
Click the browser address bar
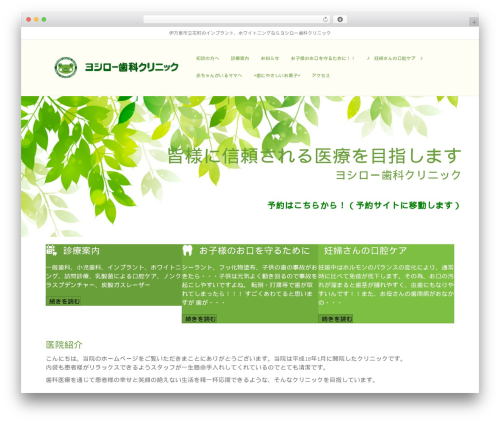tap(237, 20)
